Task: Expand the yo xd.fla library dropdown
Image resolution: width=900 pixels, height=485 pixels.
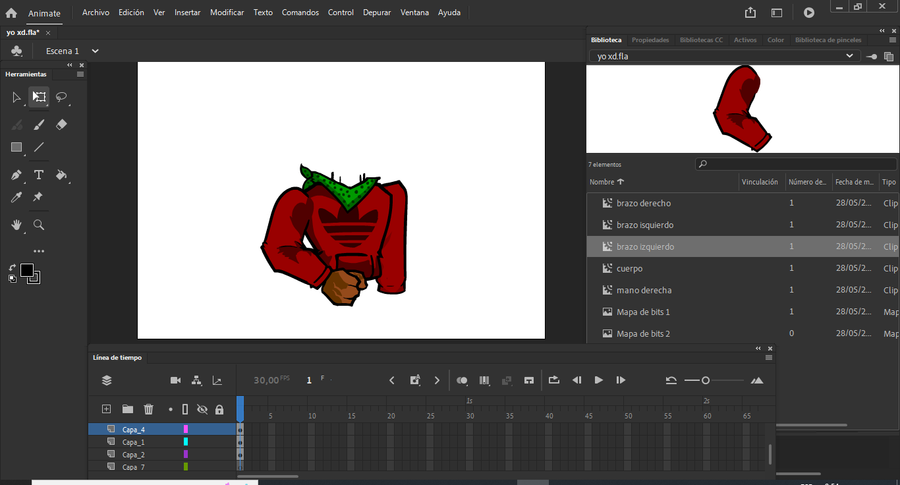Action: pos(850,57)
